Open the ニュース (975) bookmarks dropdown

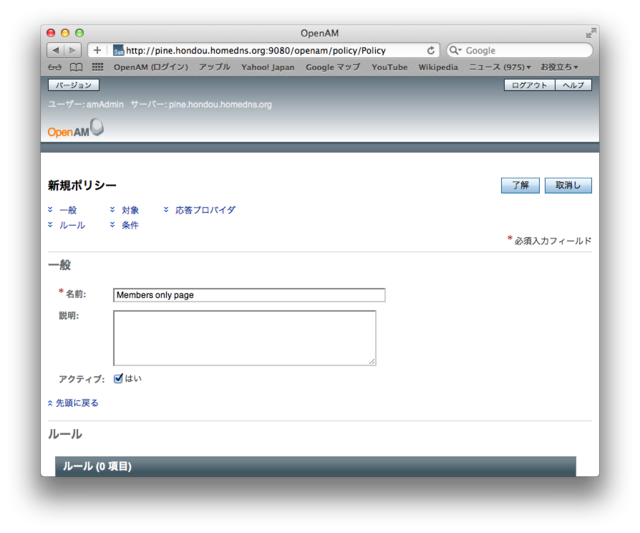[x=500, y=67]
